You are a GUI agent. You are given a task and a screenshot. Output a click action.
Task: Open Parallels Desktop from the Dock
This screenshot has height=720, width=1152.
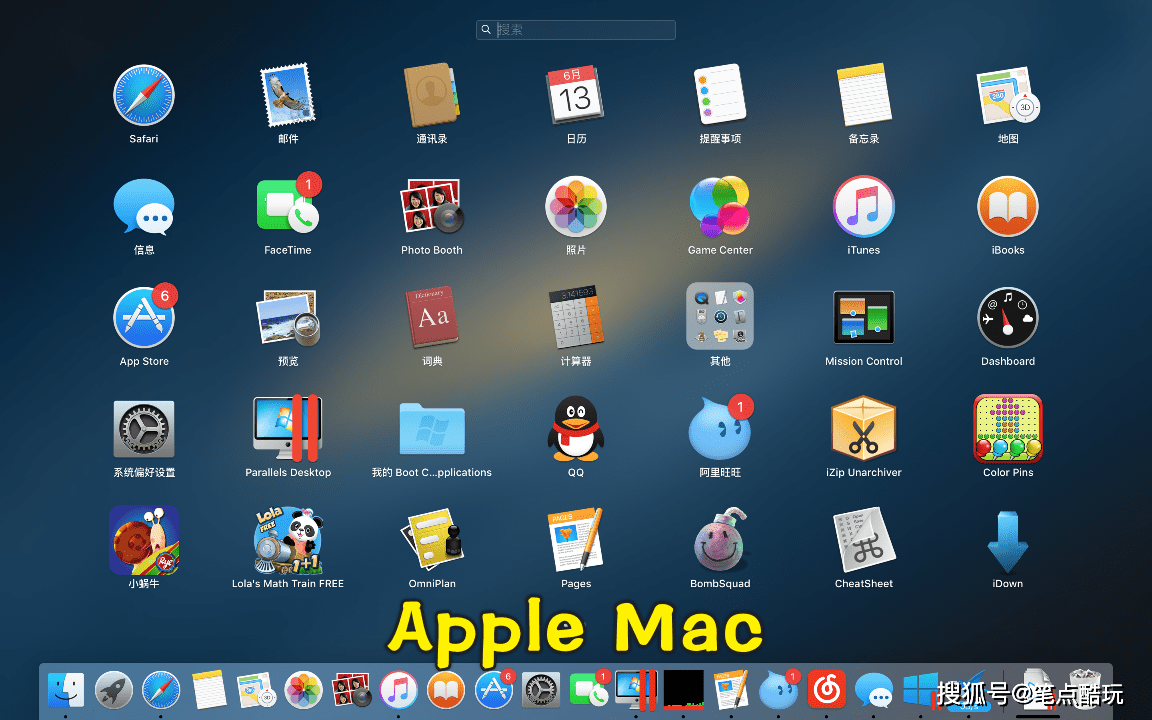click(636, 690)
